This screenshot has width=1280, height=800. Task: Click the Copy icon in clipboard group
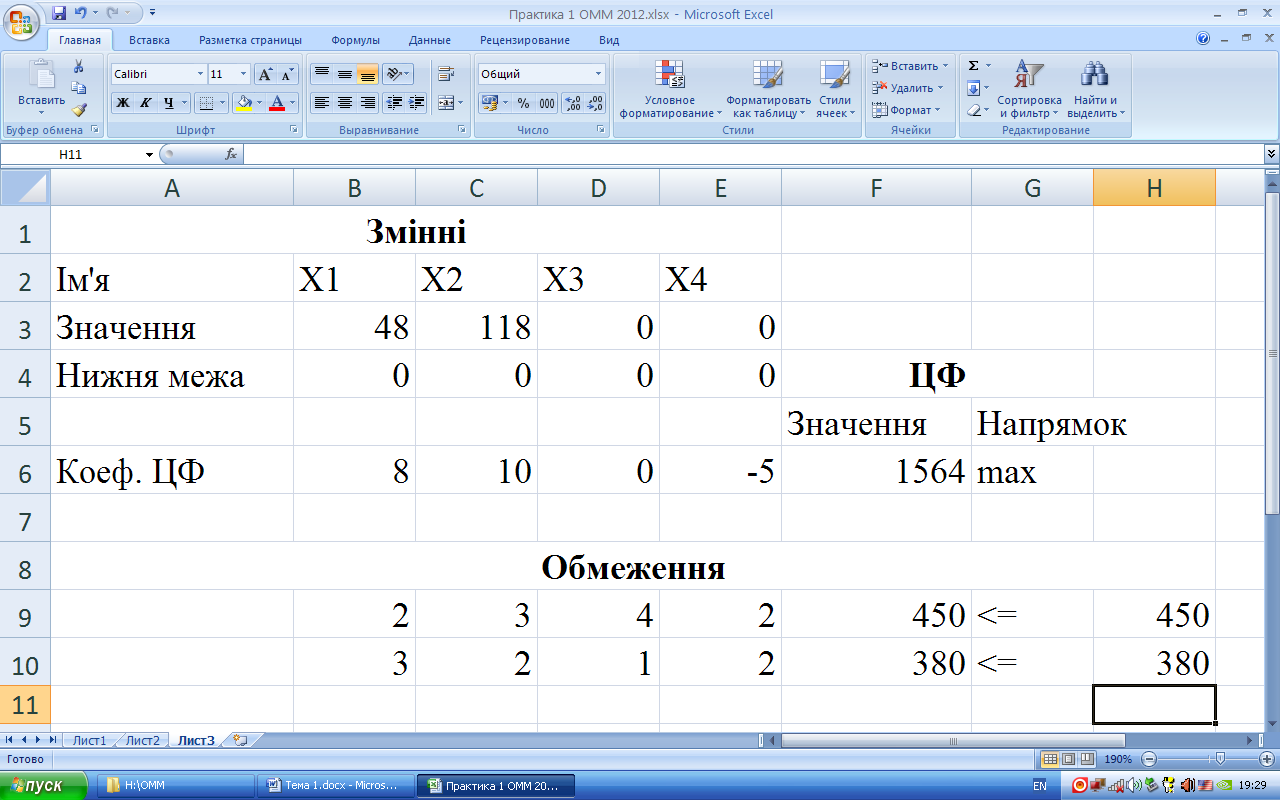[79, 88]
